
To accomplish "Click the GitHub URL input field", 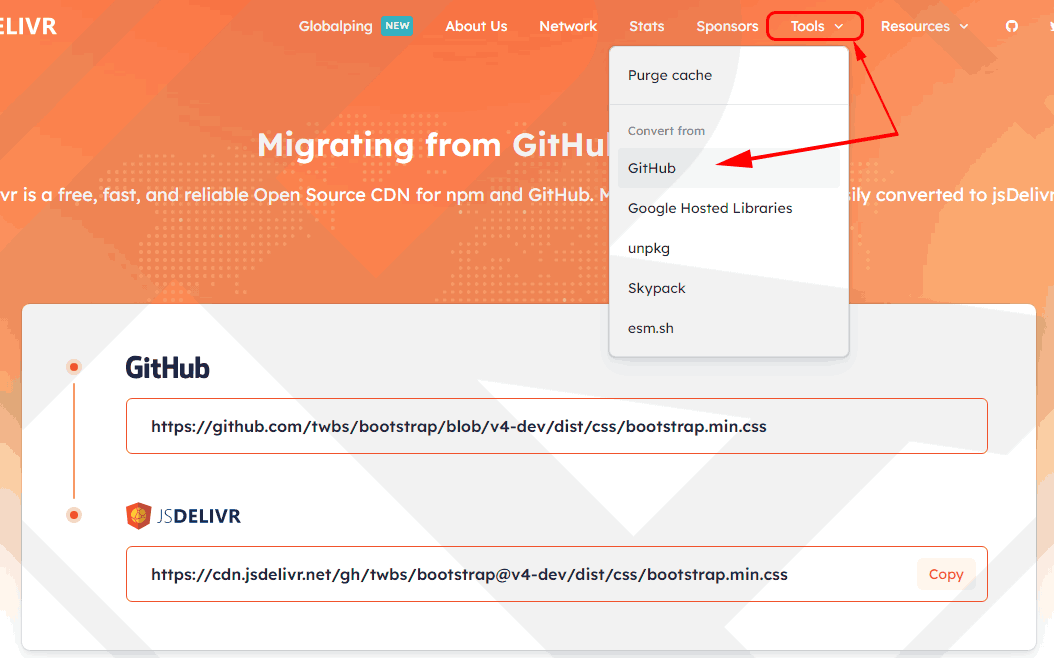I will click(x=557, y=426).
